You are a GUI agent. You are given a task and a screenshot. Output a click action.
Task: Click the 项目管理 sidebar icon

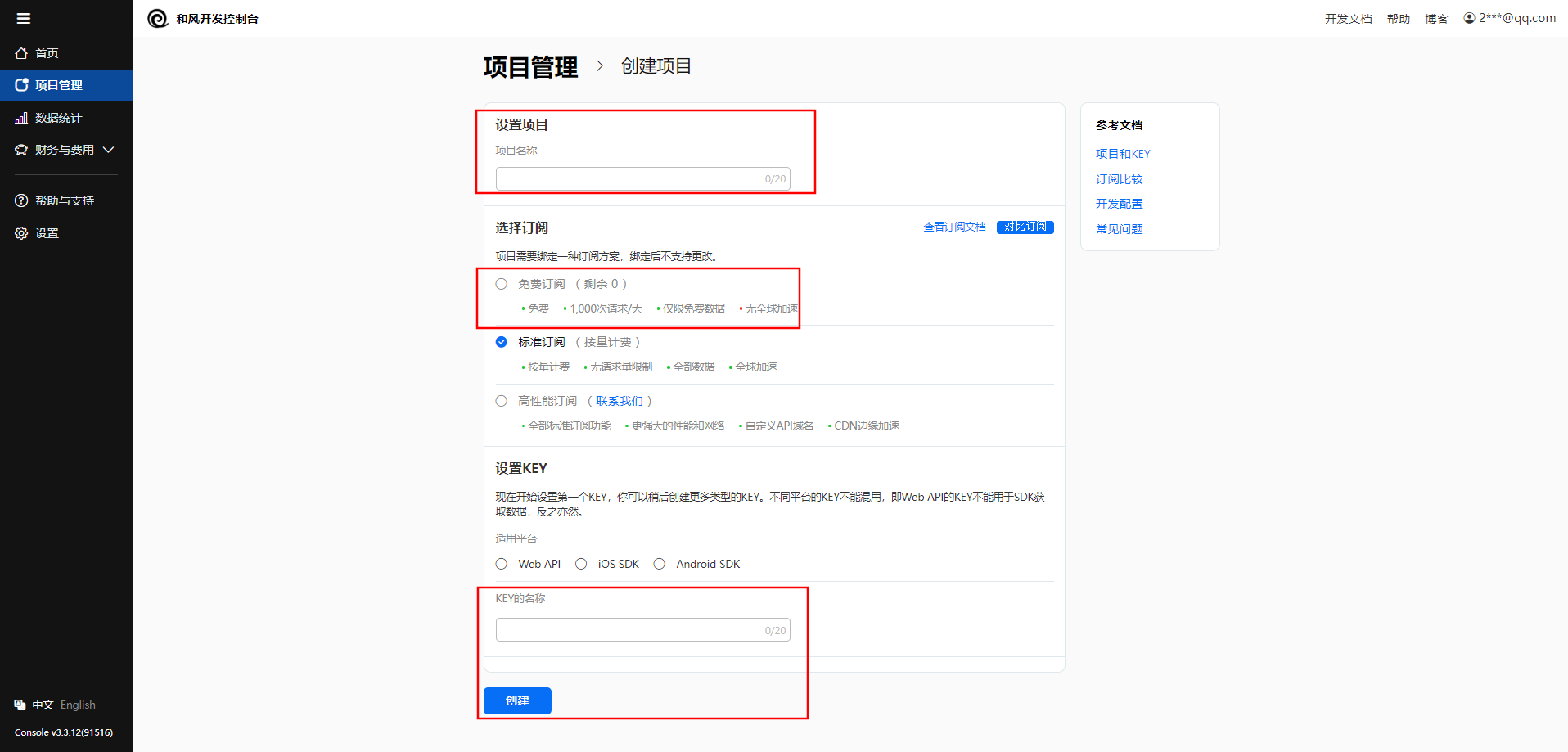coord(21,84)
